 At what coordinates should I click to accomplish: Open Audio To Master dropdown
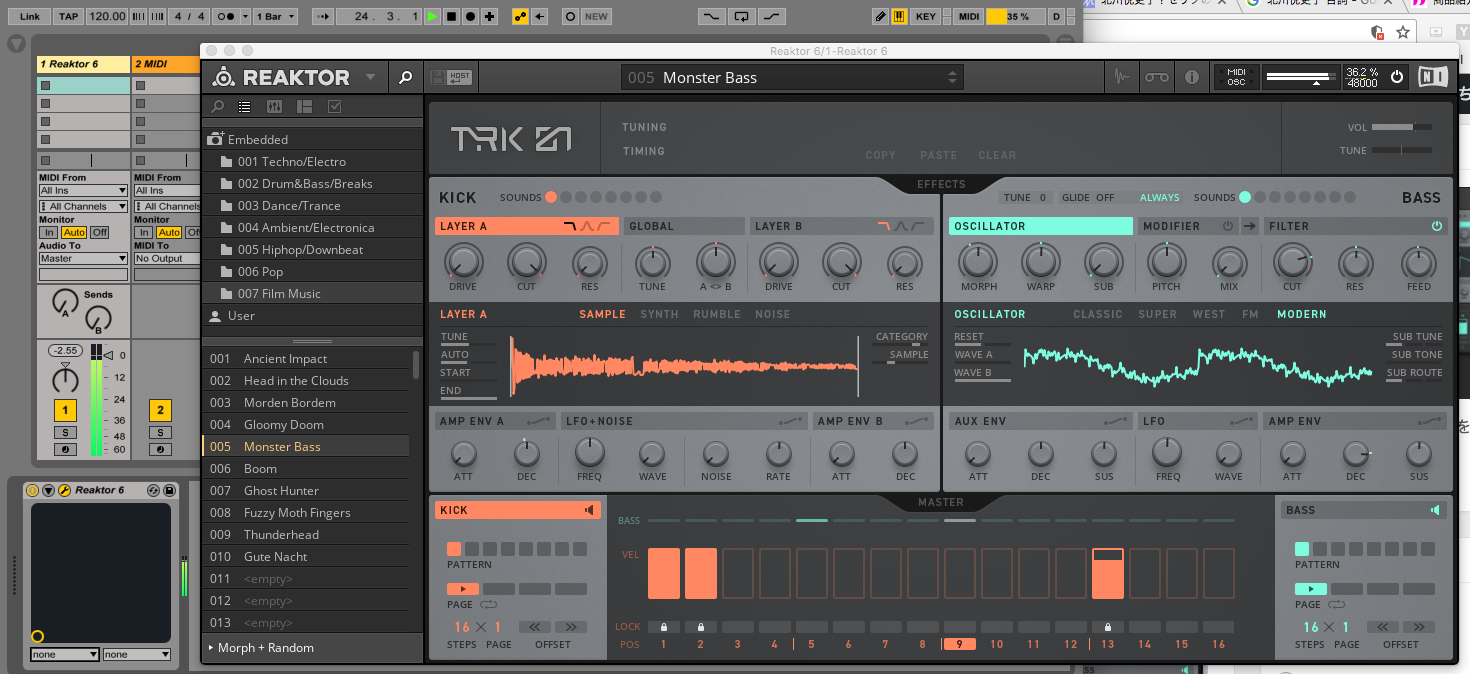click(x=83, y=258)
